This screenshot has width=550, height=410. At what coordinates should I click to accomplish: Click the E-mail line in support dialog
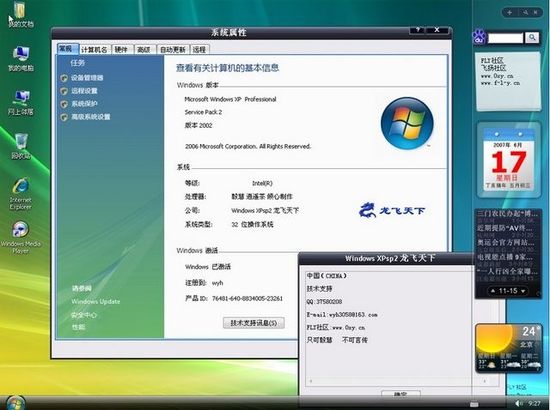(x=342, y=315)
